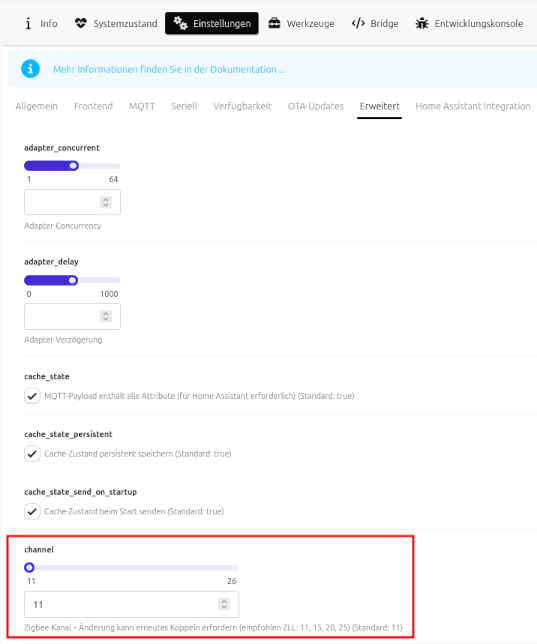Go to Home Assistant Integration tab
The height and width of the screenshot is (644, 537).
(473, 106)
